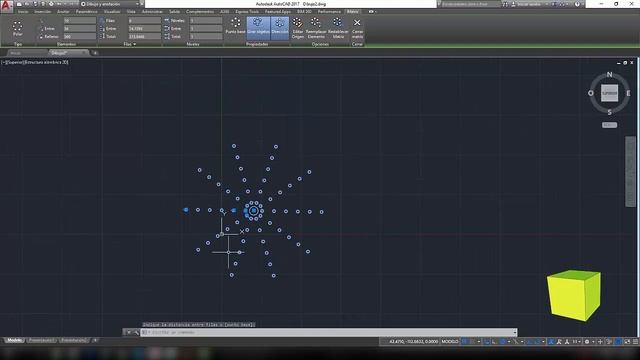
Task: Click the Filas count input field
Action: click(x=144, y=20)
